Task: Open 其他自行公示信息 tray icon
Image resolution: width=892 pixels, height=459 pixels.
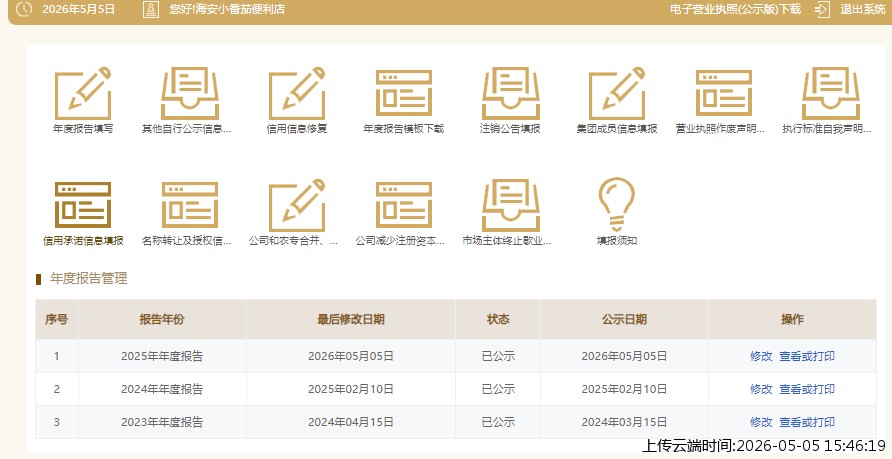Action: click(190, 93)
